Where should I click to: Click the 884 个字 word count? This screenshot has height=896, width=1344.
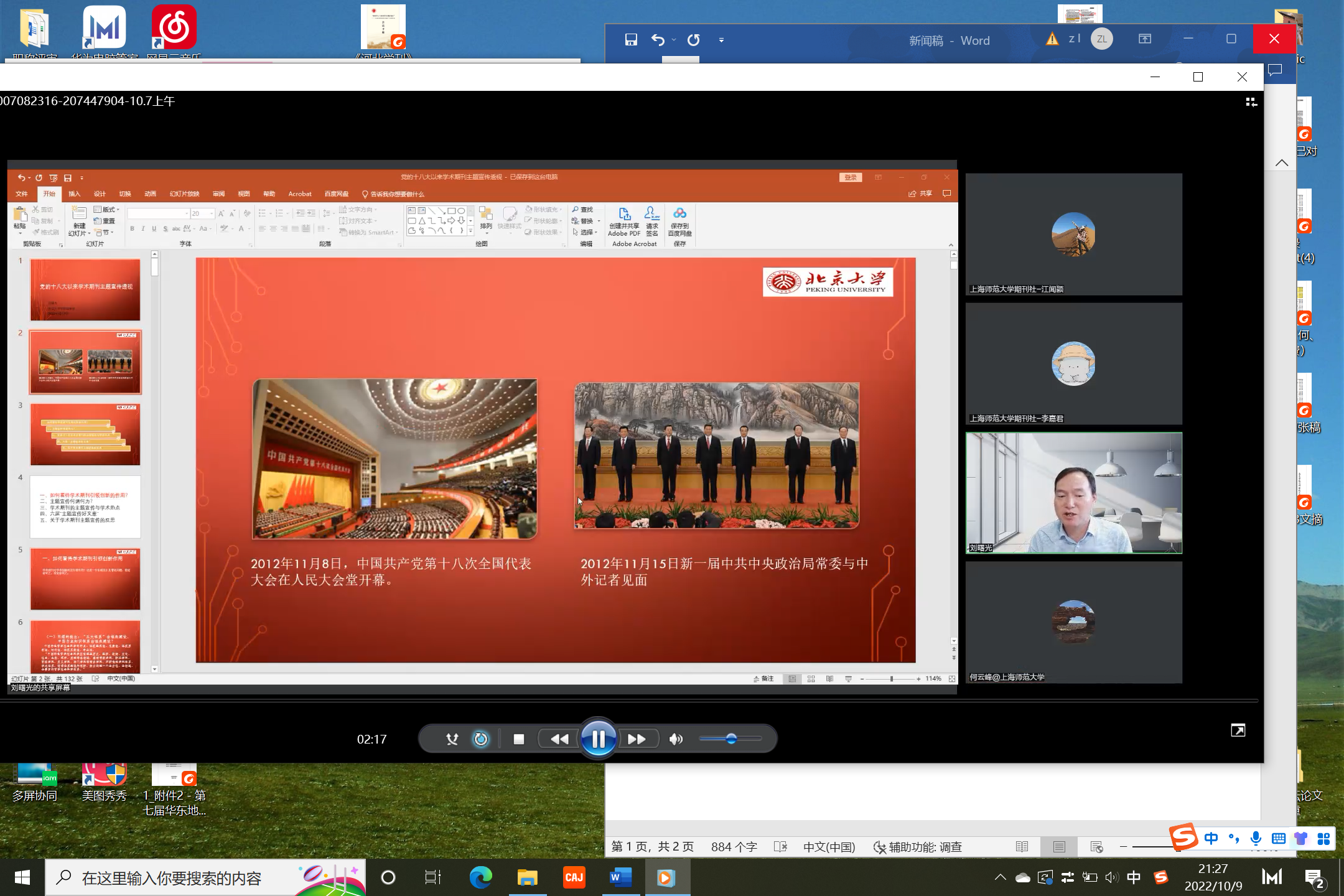click(x=734, y=847)
